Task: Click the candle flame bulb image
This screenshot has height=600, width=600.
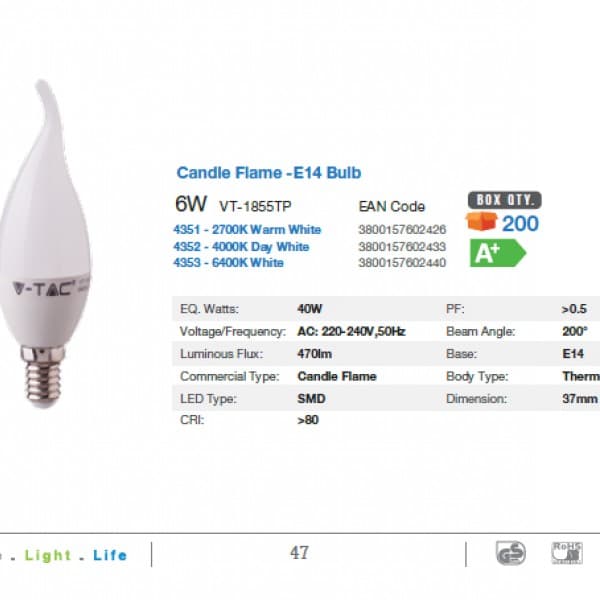Action: 45,244
